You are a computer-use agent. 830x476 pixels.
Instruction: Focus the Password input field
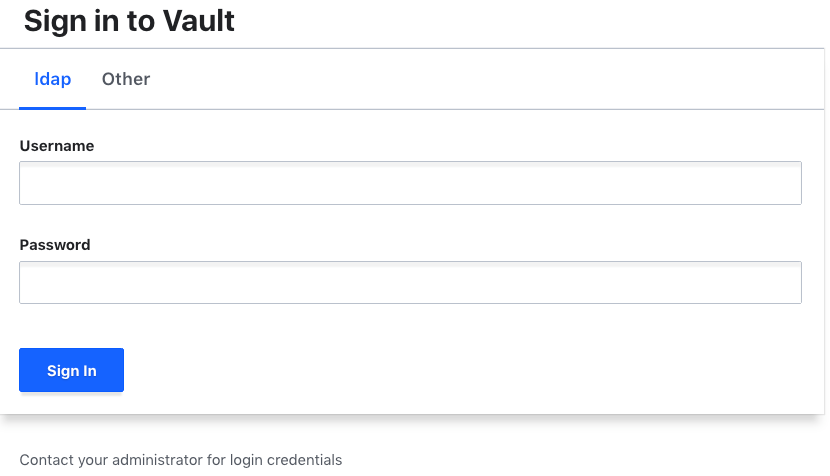click(x=410, y=283)
